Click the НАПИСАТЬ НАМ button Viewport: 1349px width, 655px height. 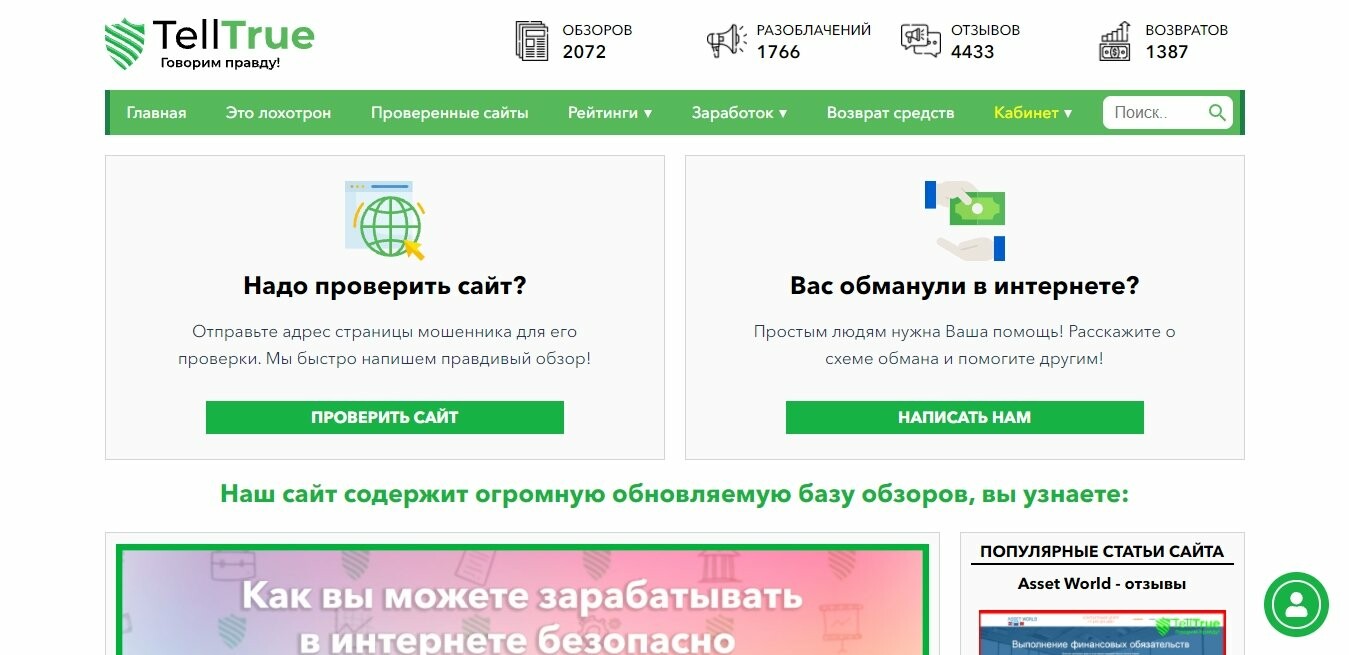pos(964,417)
